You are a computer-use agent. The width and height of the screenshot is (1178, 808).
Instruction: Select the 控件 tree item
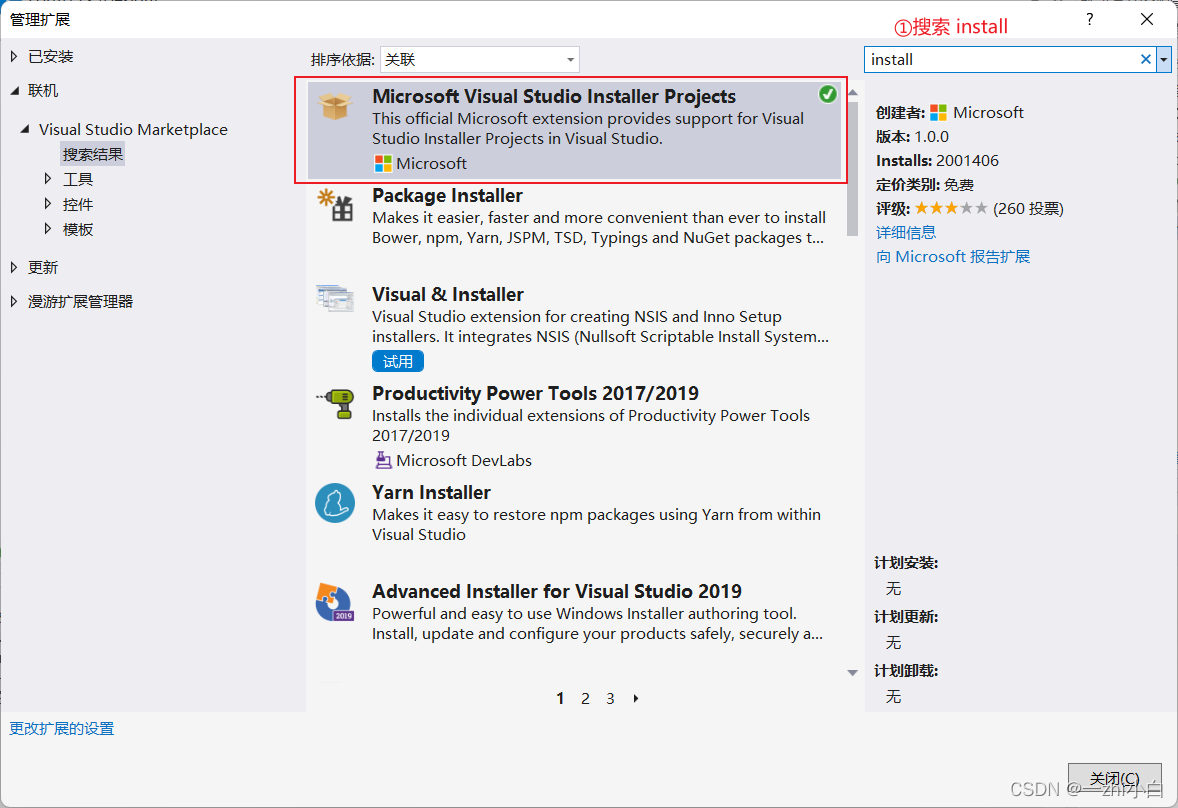(77, 204)
